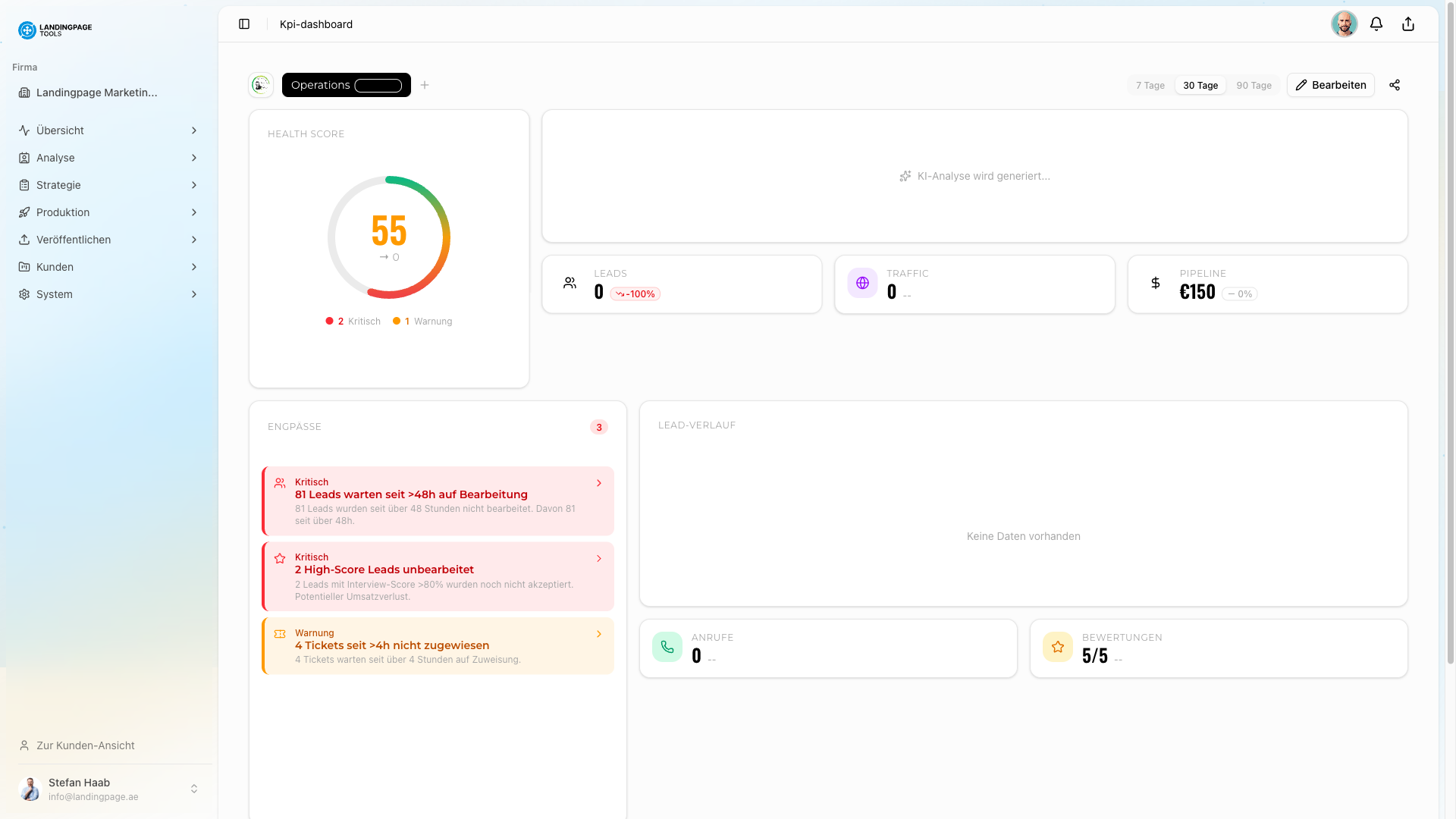Click the Leads people icon

(x=570, y=282)
